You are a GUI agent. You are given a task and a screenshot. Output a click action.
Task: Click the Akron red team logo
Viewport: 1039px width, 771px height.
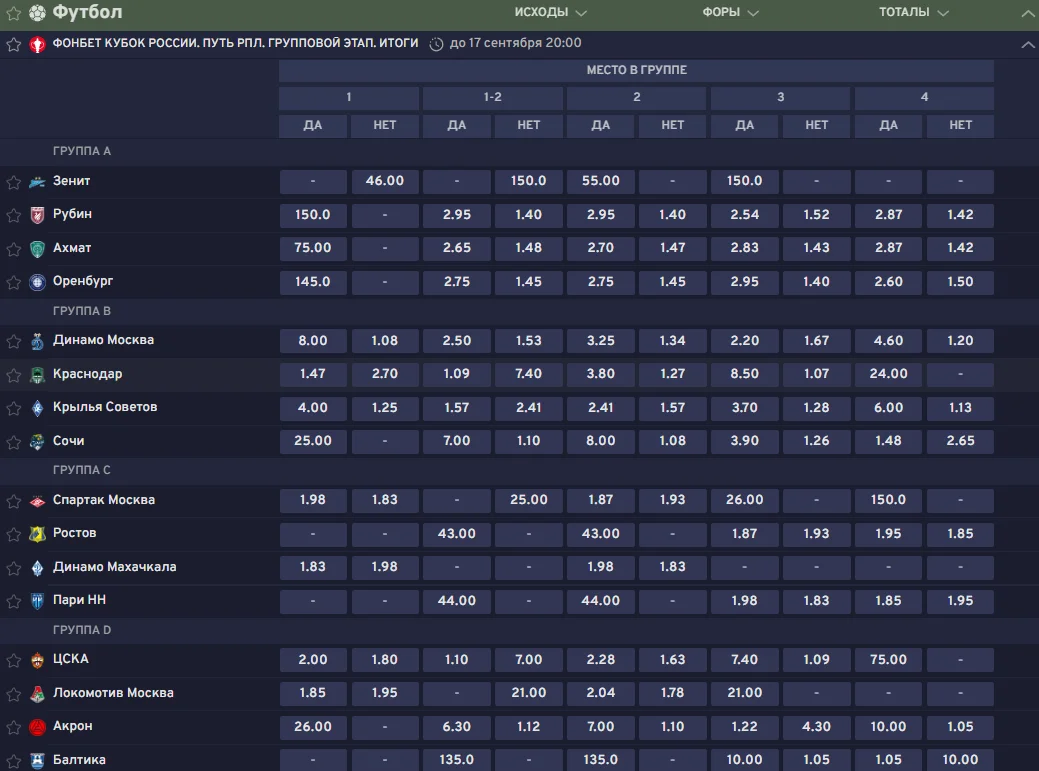click(x=38, y=727)
